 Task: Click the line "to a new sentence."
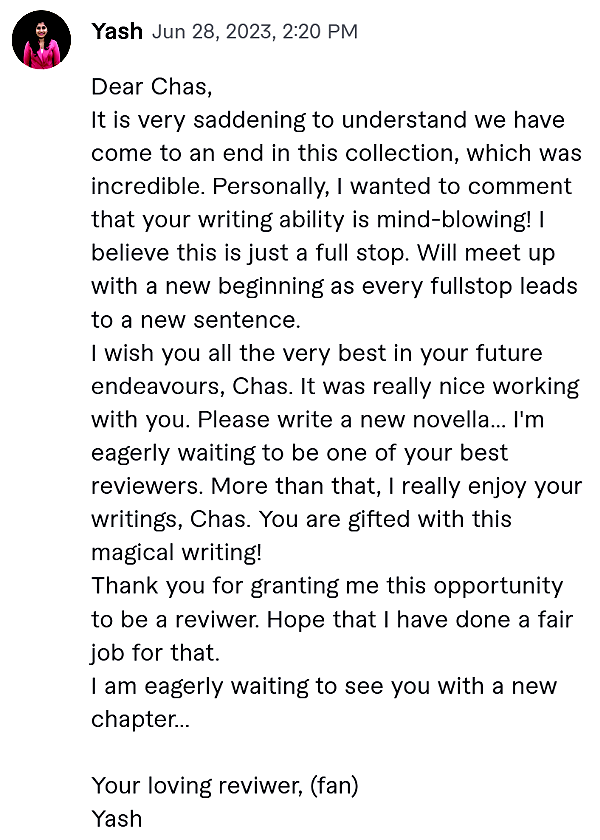click(196, 320)
